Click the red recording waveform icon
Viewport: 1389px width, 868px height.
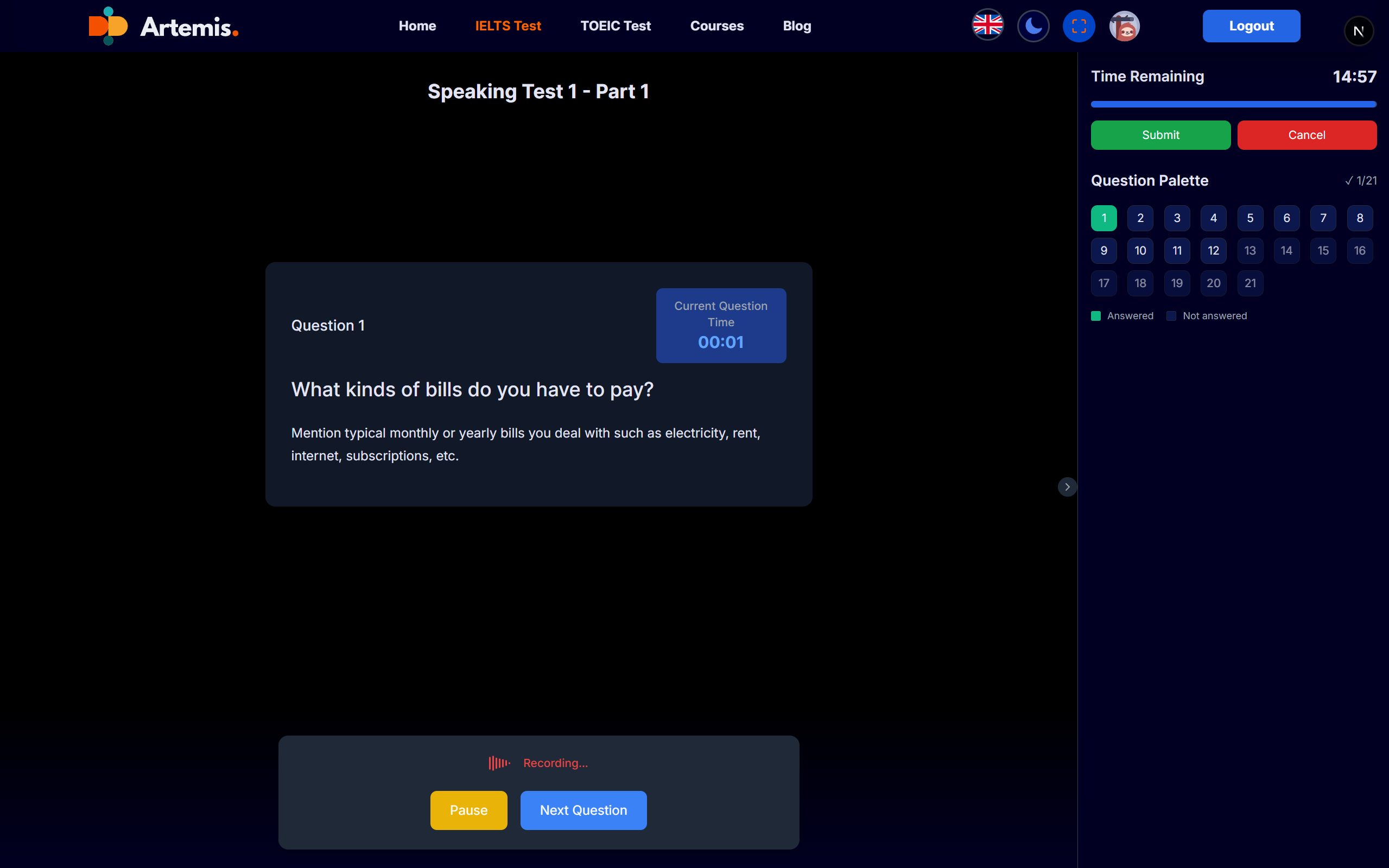[499, 763]
